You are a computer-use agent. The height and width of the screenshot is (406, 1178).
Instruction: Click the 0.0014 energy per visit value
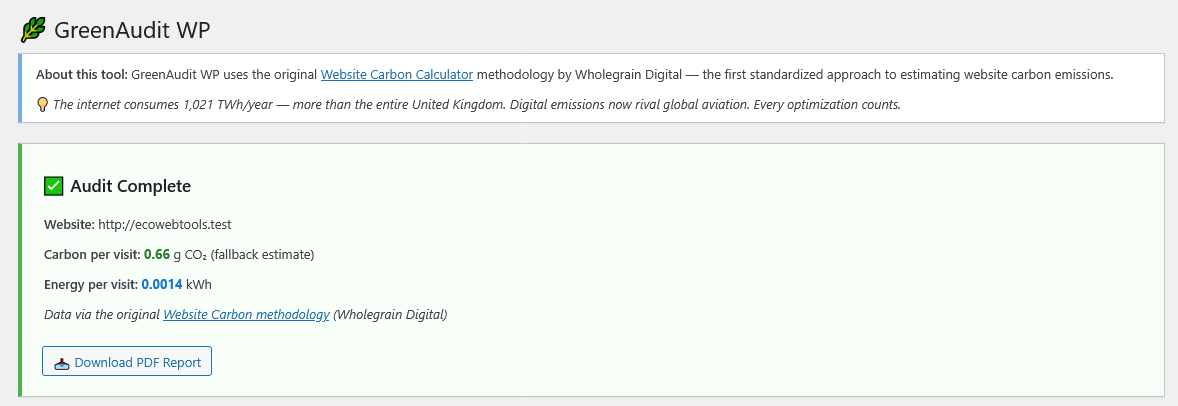click(162, 284)
